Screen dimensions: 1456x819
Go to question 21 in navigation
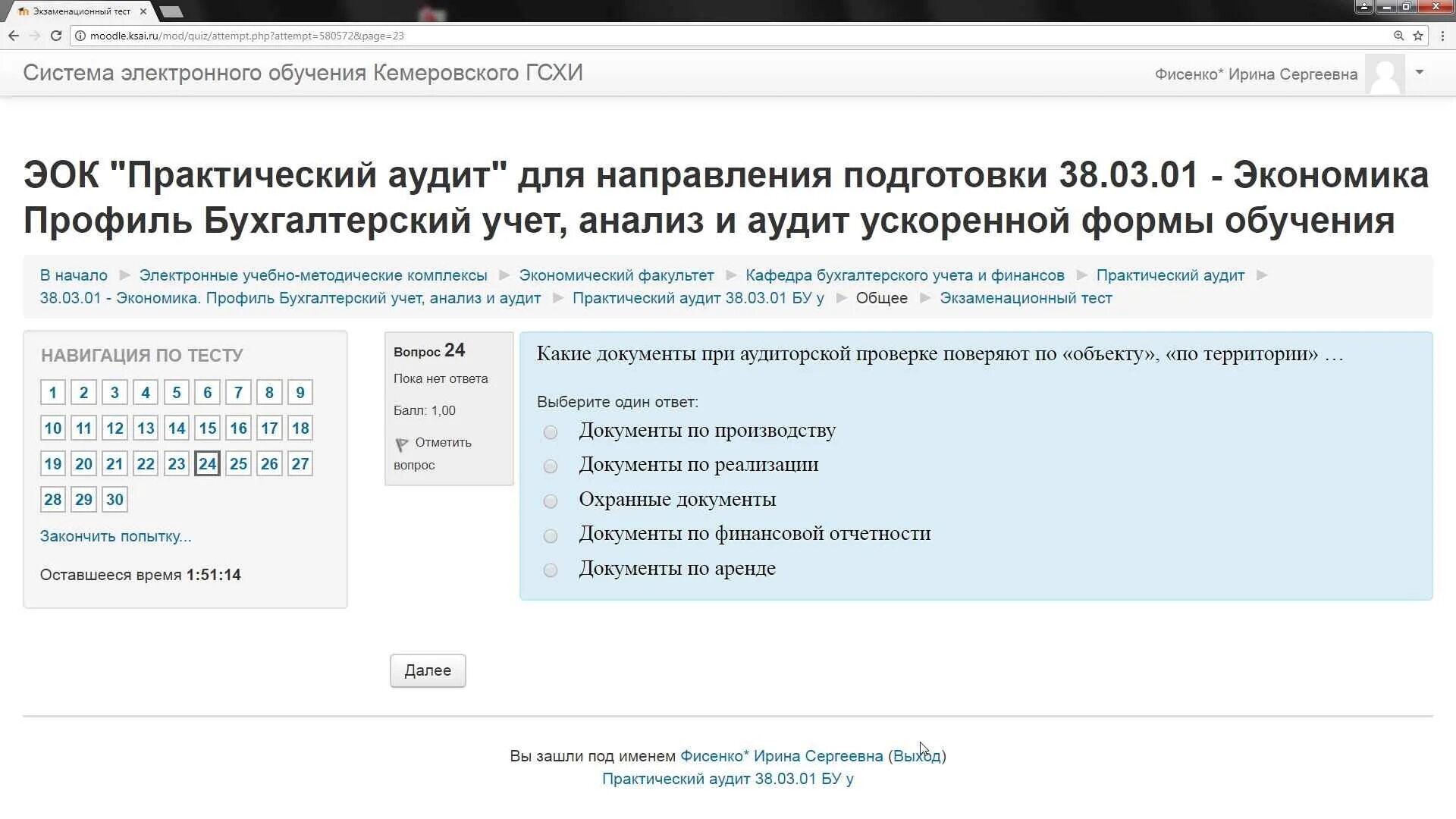pyautogui.click(x=115, y=463)
